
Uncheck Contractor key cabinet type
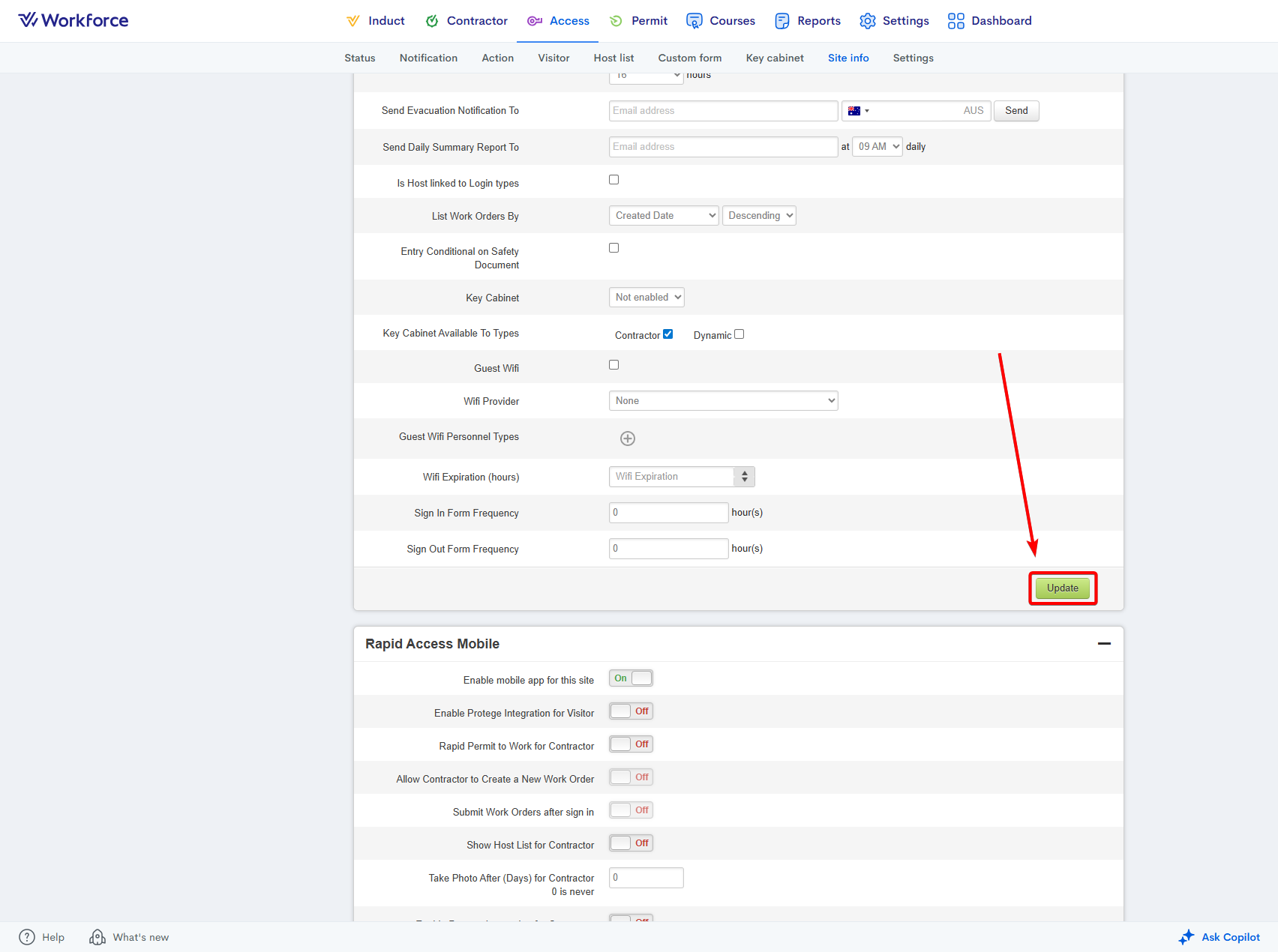point(667,334)
